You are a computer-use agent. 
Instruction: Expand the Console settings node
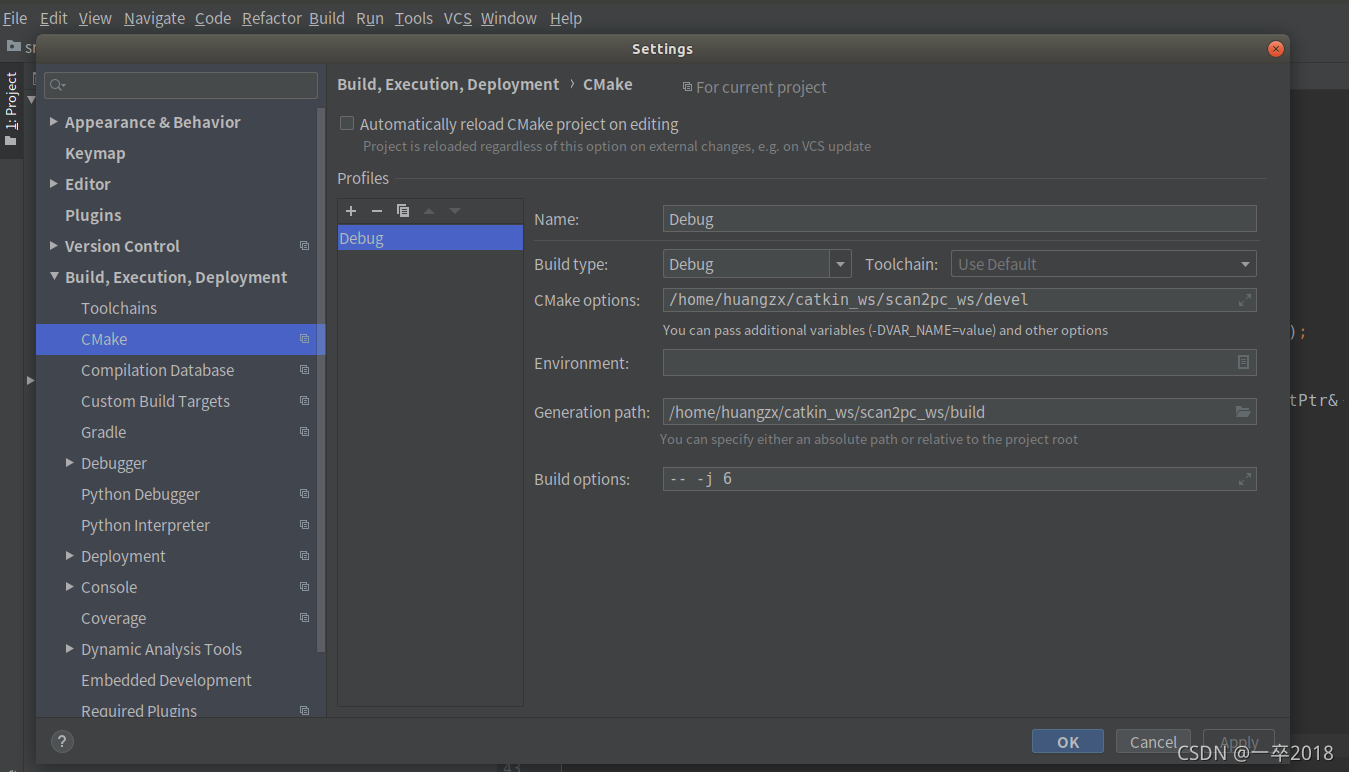click(70, 587)
